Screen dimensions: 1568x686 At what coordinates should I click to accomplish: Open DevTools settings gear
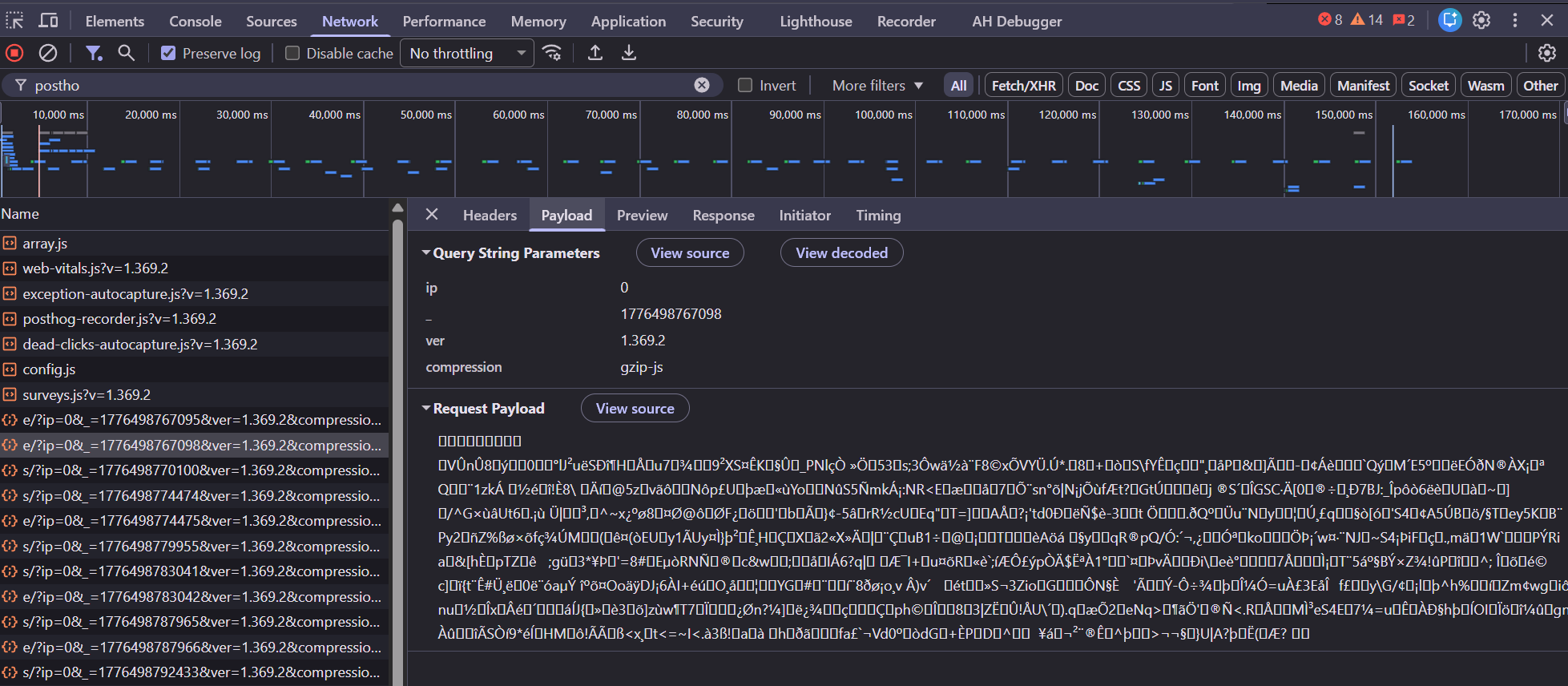[1481, 20]
